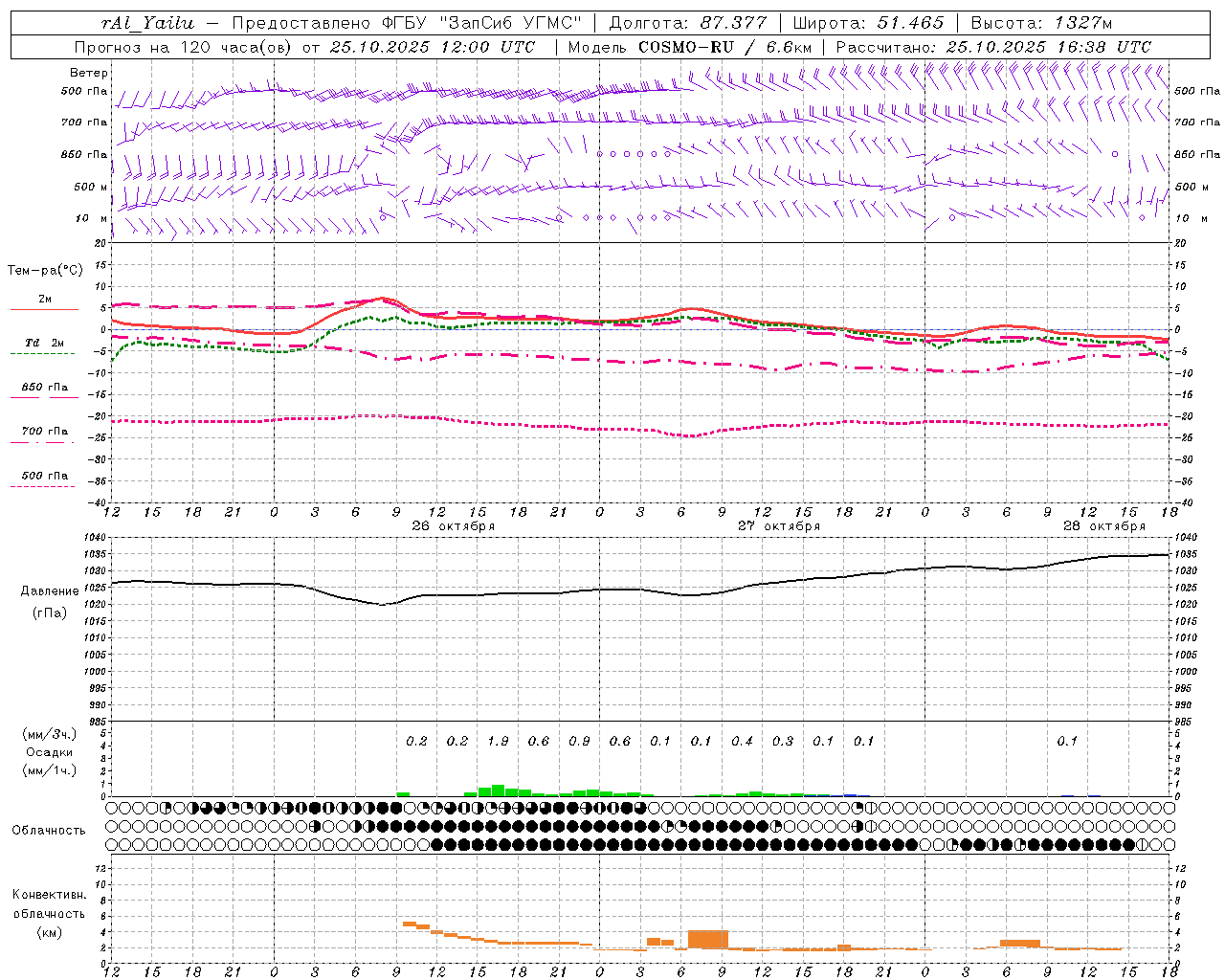Viewport: 1225px width, 980px height.
Task: Click the (мм/3ч.) unit label
Action: (50, 735)
